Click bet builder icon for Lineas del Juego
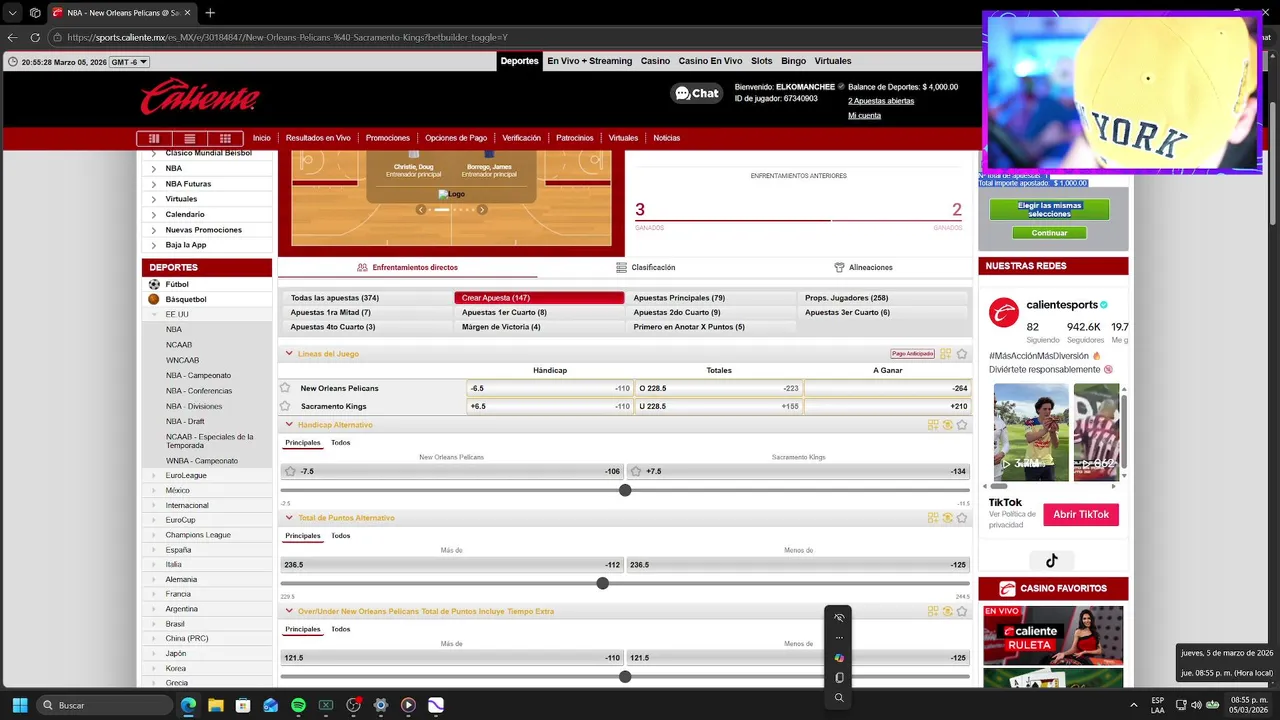 (946, 354)
